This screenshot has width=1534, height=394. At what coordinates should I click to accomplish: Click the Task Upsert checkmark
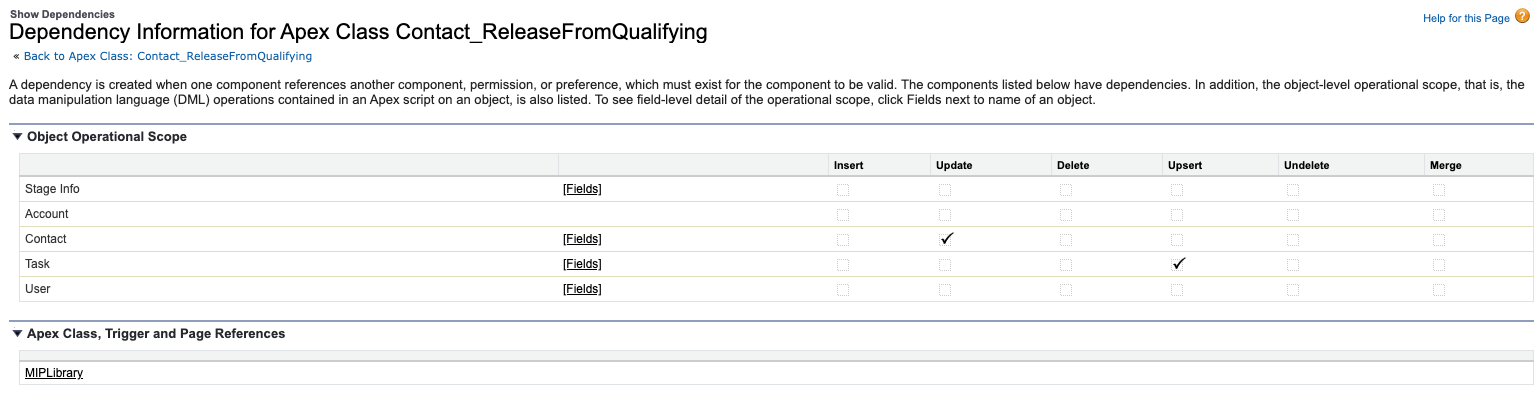click(x=1179, y=264)
